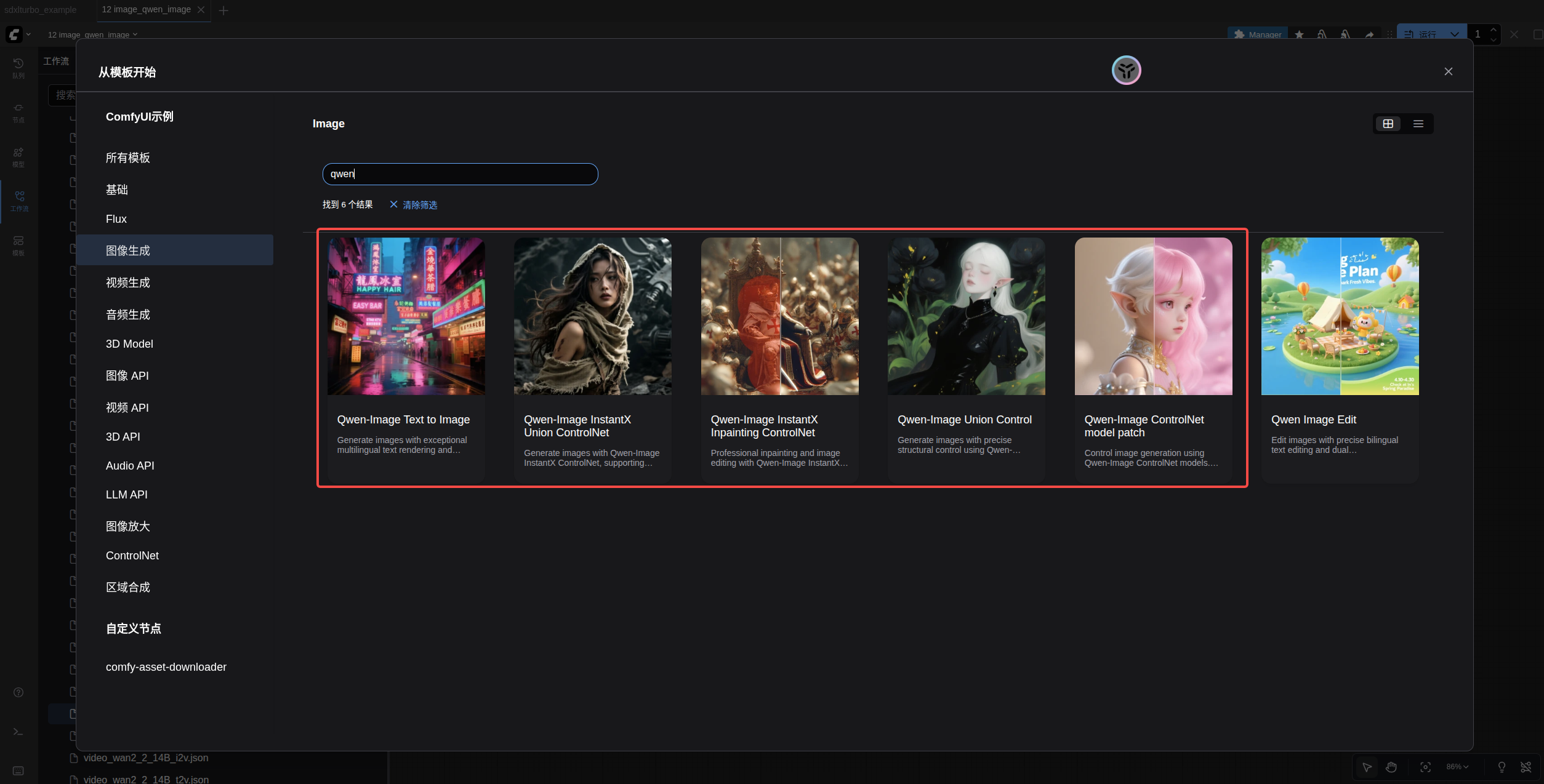
Task: Select the hand pan-mode tool
Action: [x=1391, y=767]
